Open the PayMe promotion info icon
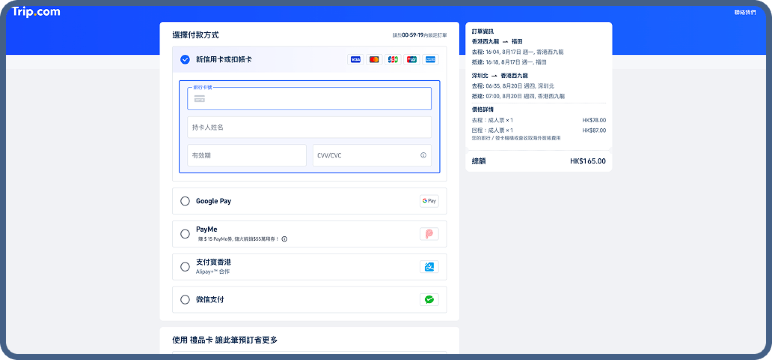 point(284,239)
